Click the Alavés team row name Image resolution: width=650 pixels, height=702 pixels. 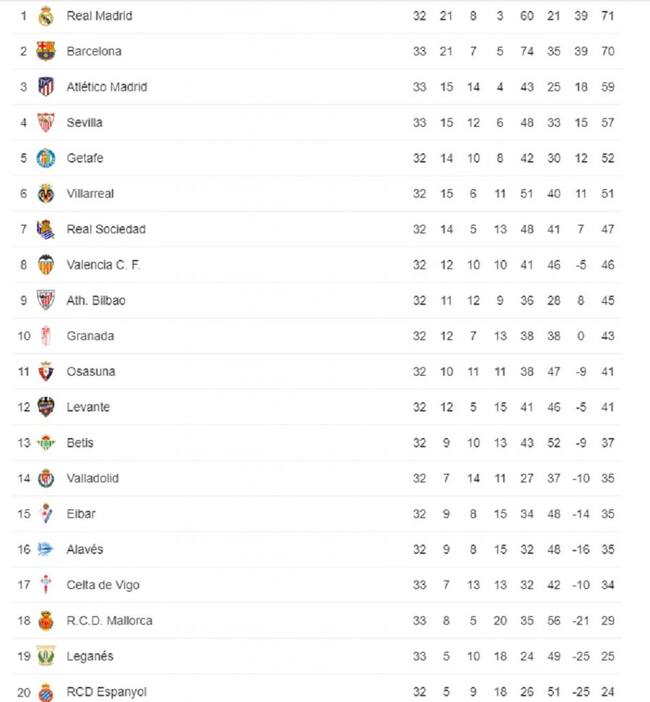[x=85, y=549]
